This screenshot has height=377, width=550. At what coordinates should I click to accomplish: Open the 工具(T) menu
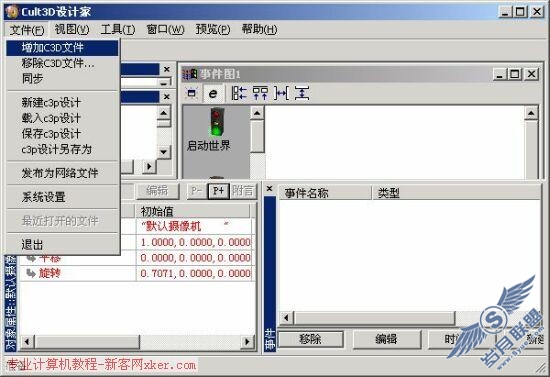(x=118, y=29)
